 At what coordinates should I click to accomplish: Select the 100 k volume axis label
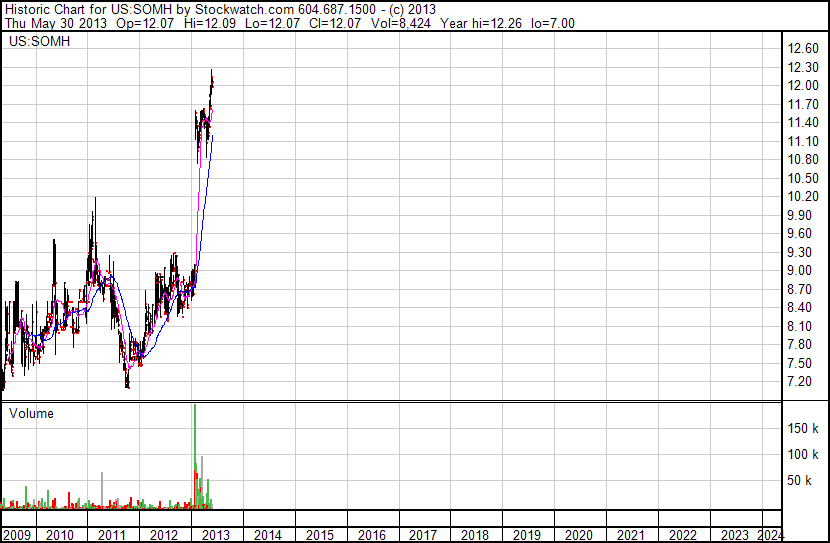804,455
